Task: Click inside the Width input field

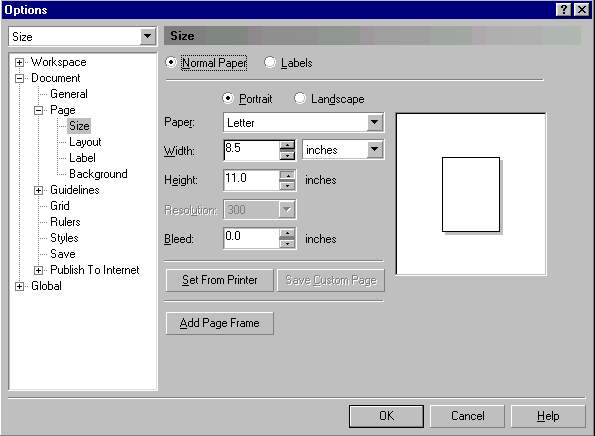Action: pyautogui.click(x=252, y=150)
